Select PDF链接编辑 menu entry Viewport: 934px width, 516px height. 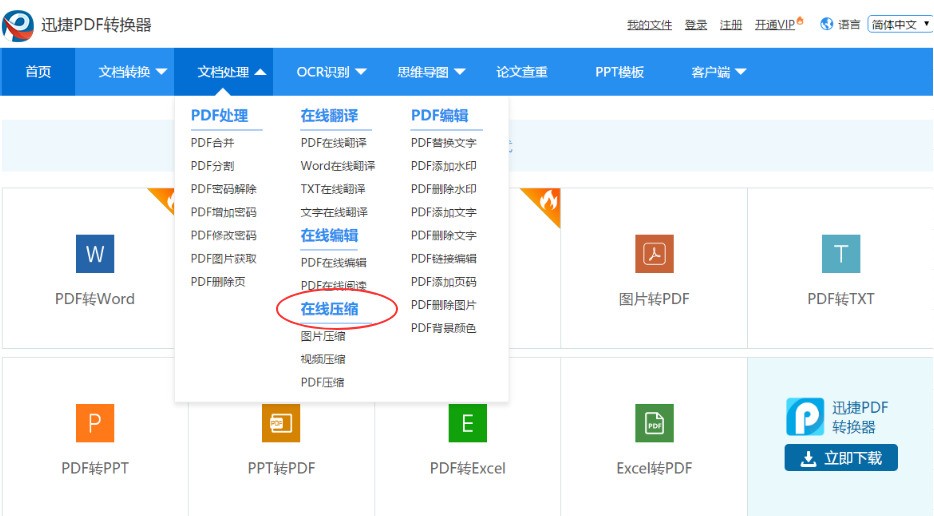pos(444,259)
